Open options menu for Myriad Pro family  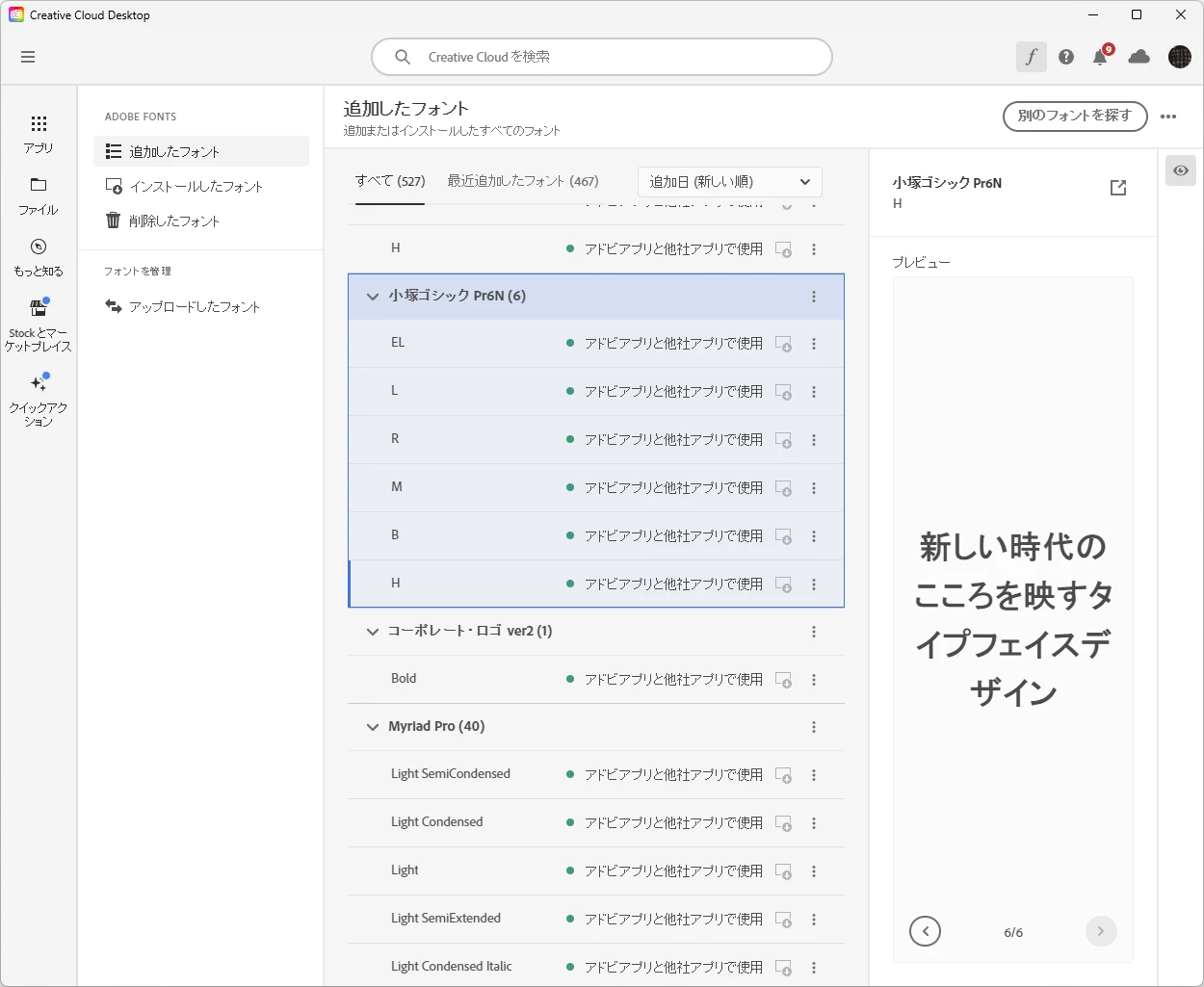point(814,727)
